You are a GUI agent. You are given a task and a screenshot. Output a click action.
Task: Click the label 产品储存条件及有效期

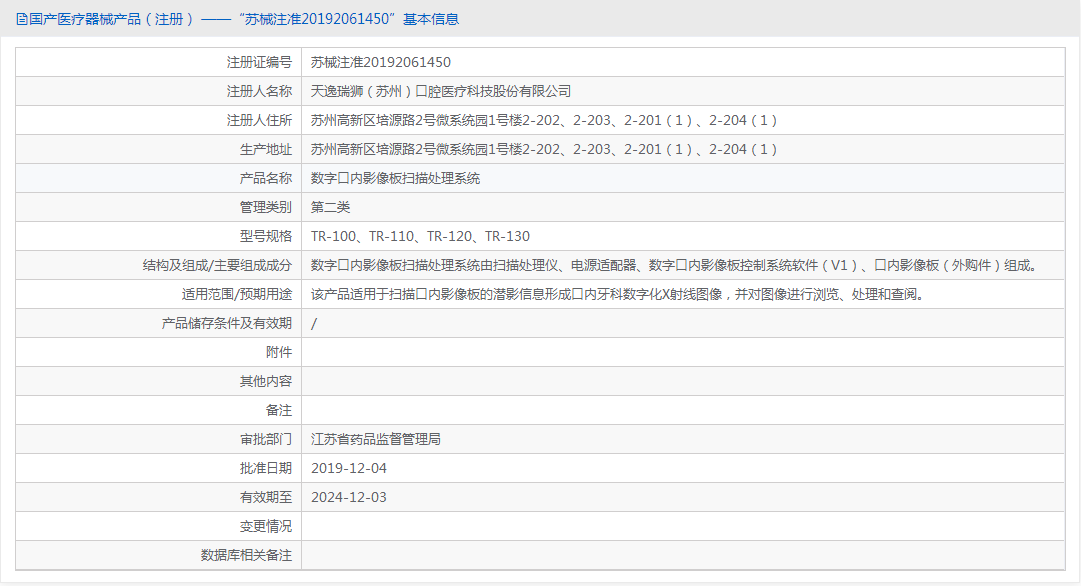pyautogui.click(x=227, y=323)
